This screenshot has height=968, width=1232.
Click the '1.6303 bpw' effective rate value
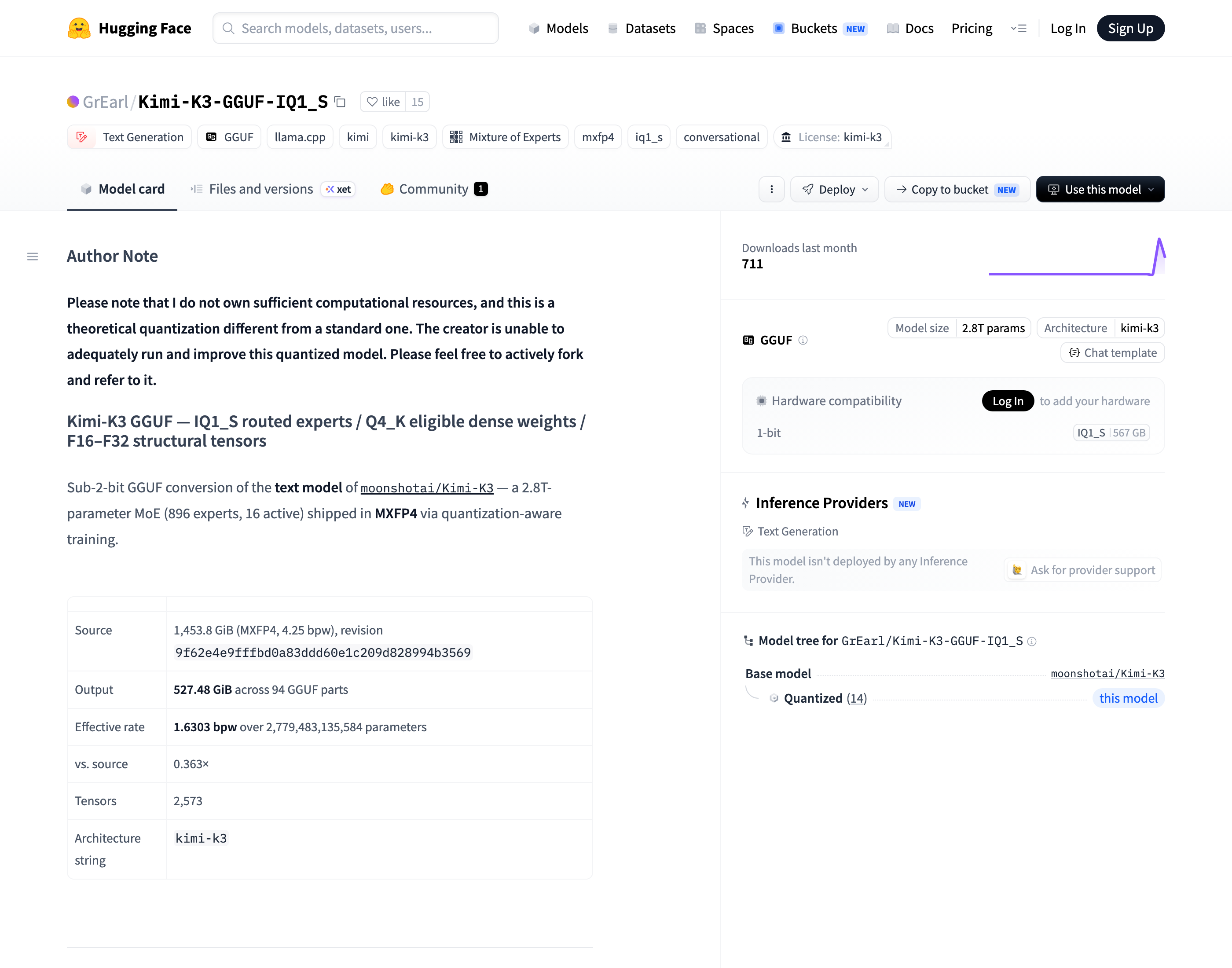(x=205, y=727)
